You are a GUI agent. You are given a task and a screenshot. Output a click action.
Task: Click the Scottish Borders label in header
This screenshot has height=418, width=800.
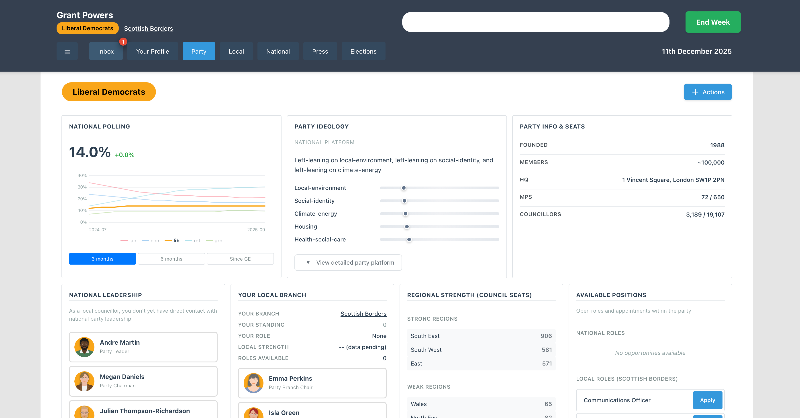click(x=148, y=29)
